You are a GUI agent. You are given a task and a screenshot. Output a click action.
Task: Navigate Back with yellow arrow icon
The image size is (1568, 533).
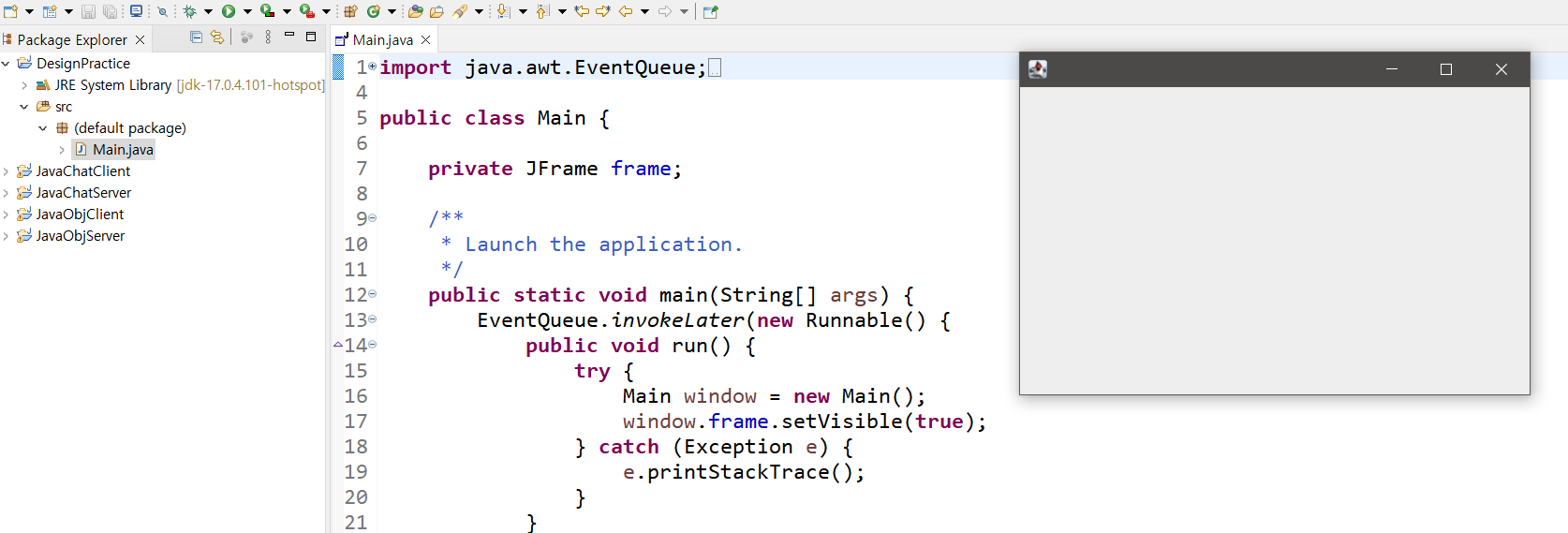(x=626, y=11)
